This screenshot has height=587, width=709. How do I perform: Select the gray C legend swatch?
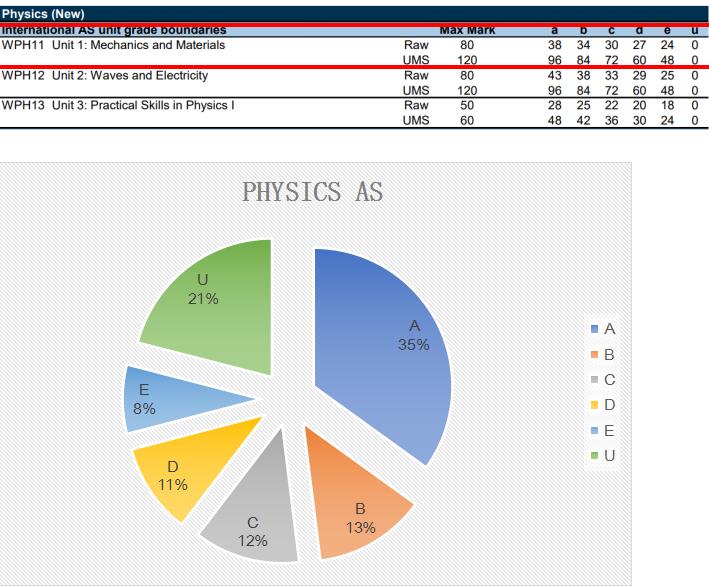594,380
